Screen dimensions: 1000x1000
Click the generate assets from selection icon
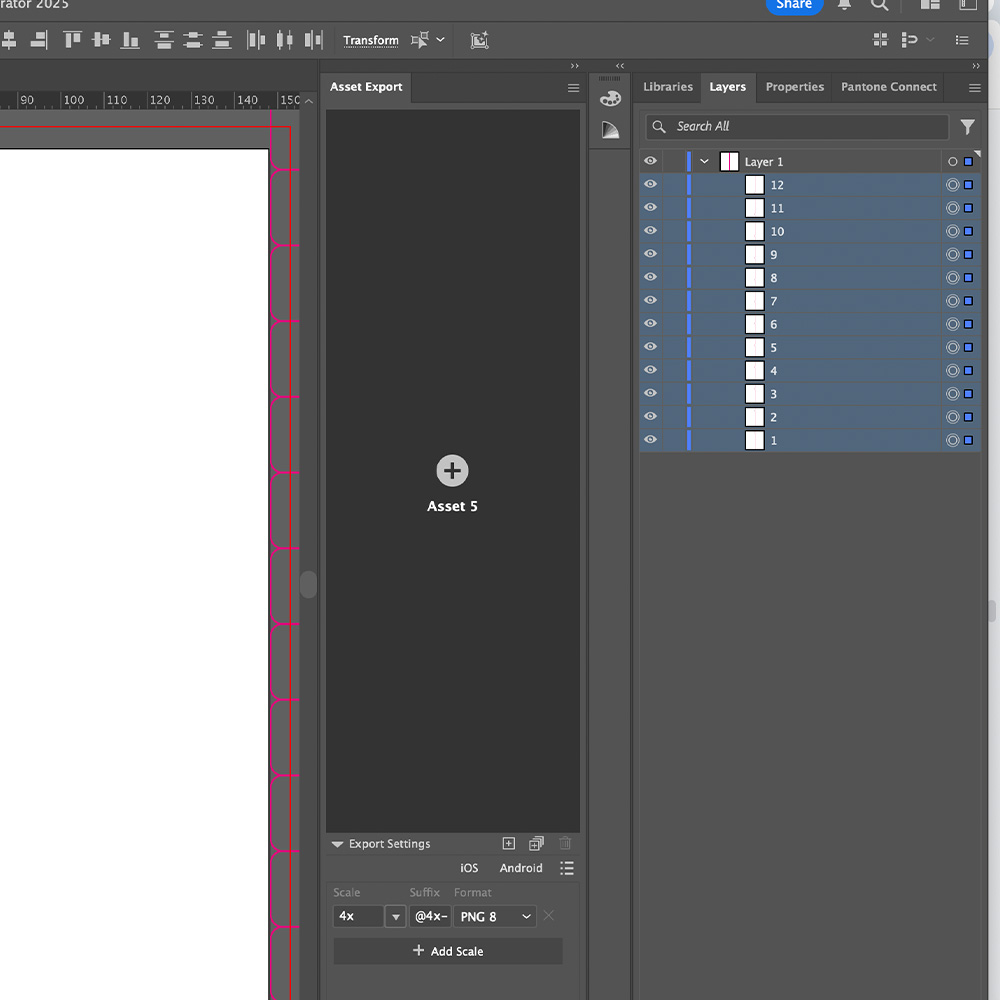pyautogui.click(x=508, y=843)
